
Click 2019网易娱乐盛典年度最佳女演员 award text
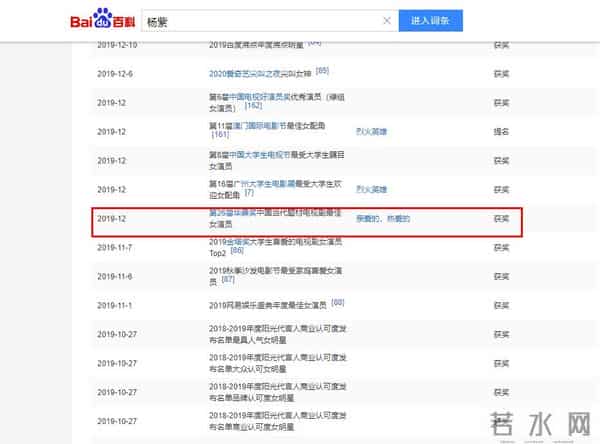267,305
